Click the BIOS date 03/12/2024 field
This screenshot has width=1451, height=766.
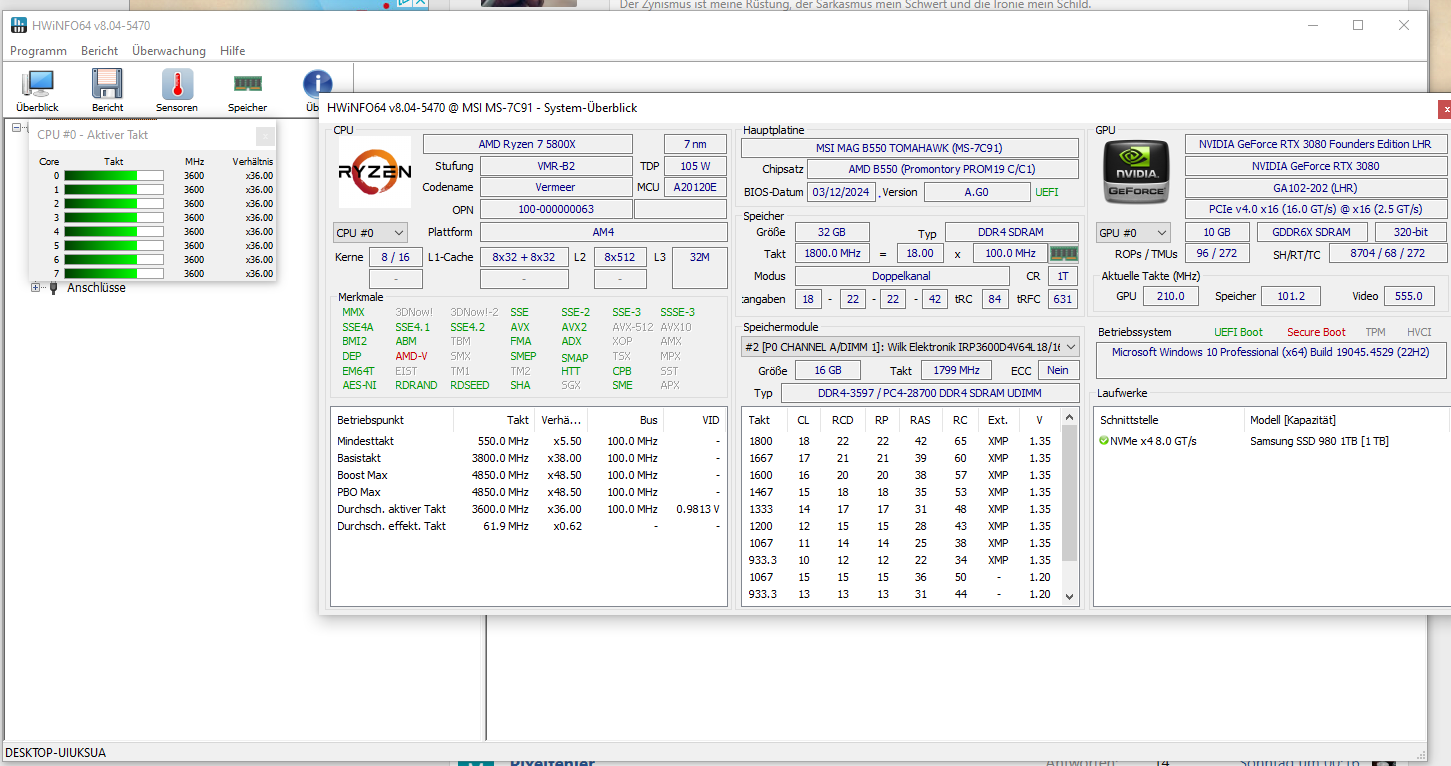841,192
